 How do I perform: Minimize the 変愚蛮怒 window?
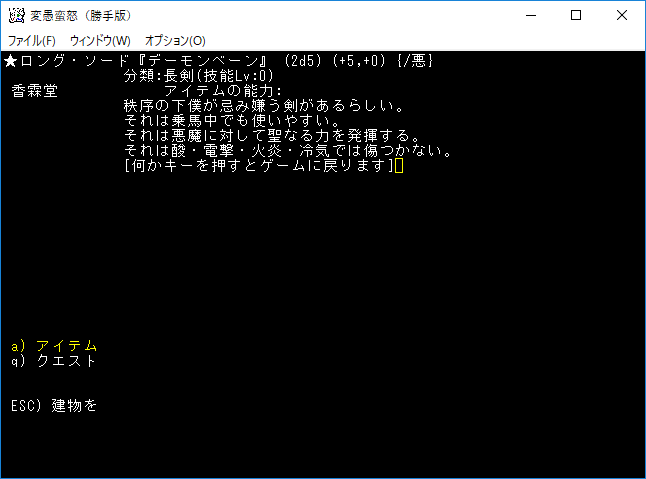click(531, 16)
